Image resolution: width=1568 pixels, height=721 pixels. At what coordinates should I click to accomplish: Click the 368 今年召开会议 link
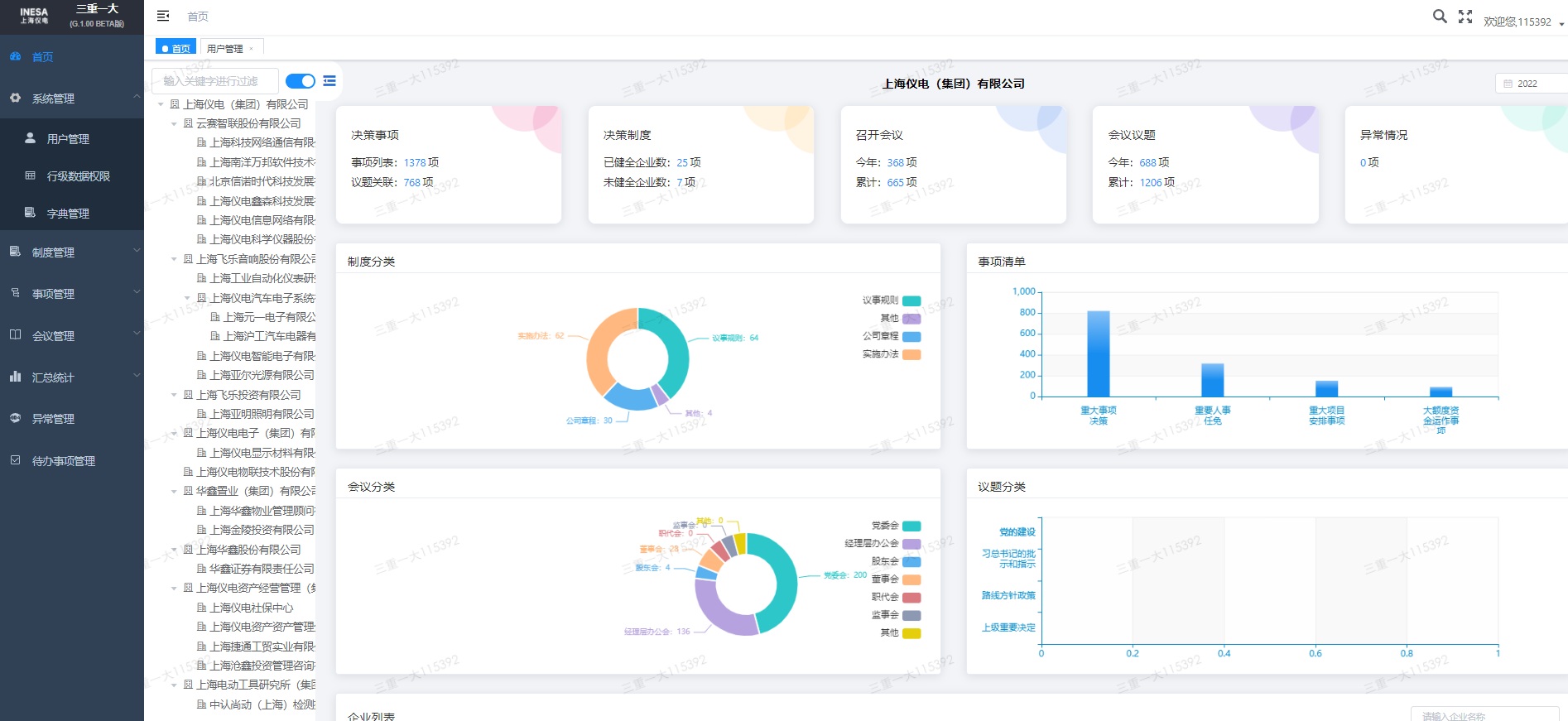tap(896, 162)
